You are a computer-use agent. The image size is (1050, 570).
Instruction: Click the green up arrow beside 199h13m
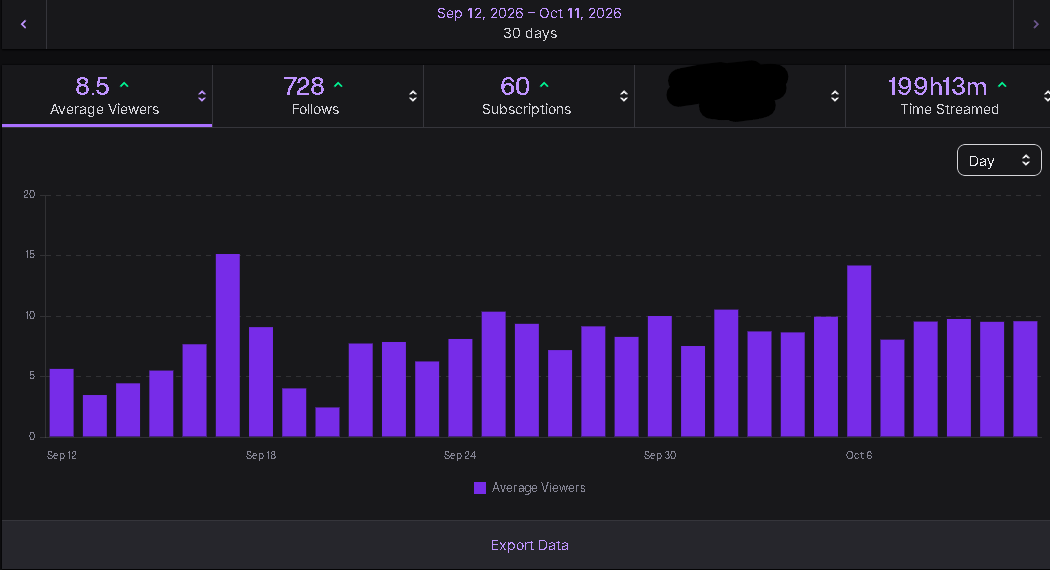coord(1002,85)
